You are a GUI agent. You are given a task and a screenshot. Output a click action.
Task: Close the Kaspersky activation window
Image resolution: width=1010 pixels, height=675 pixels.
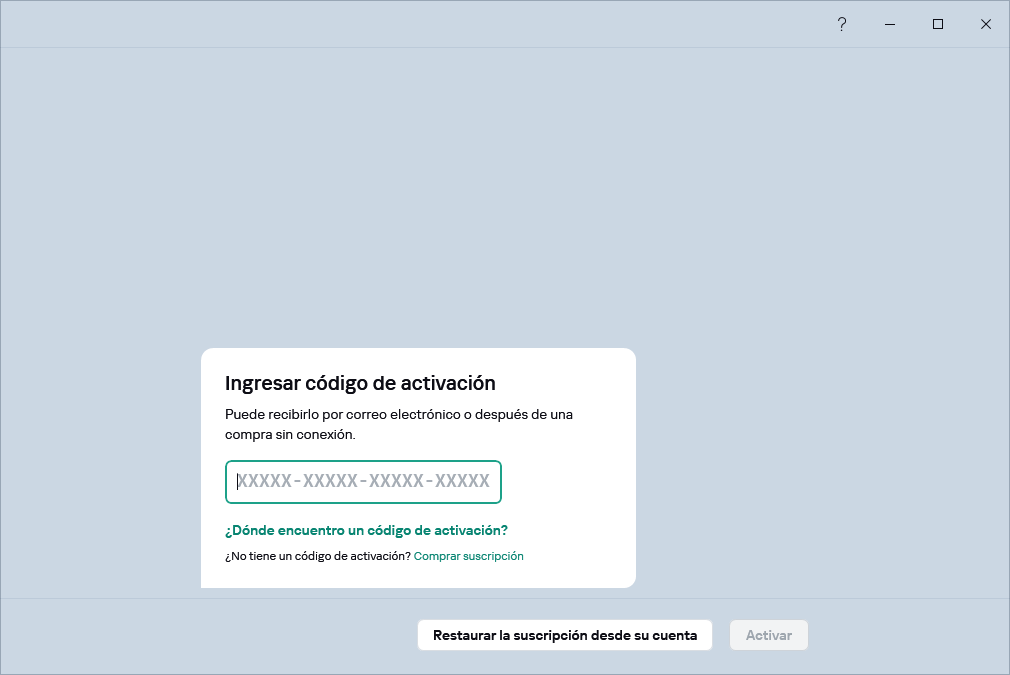(x=985, y=23)
